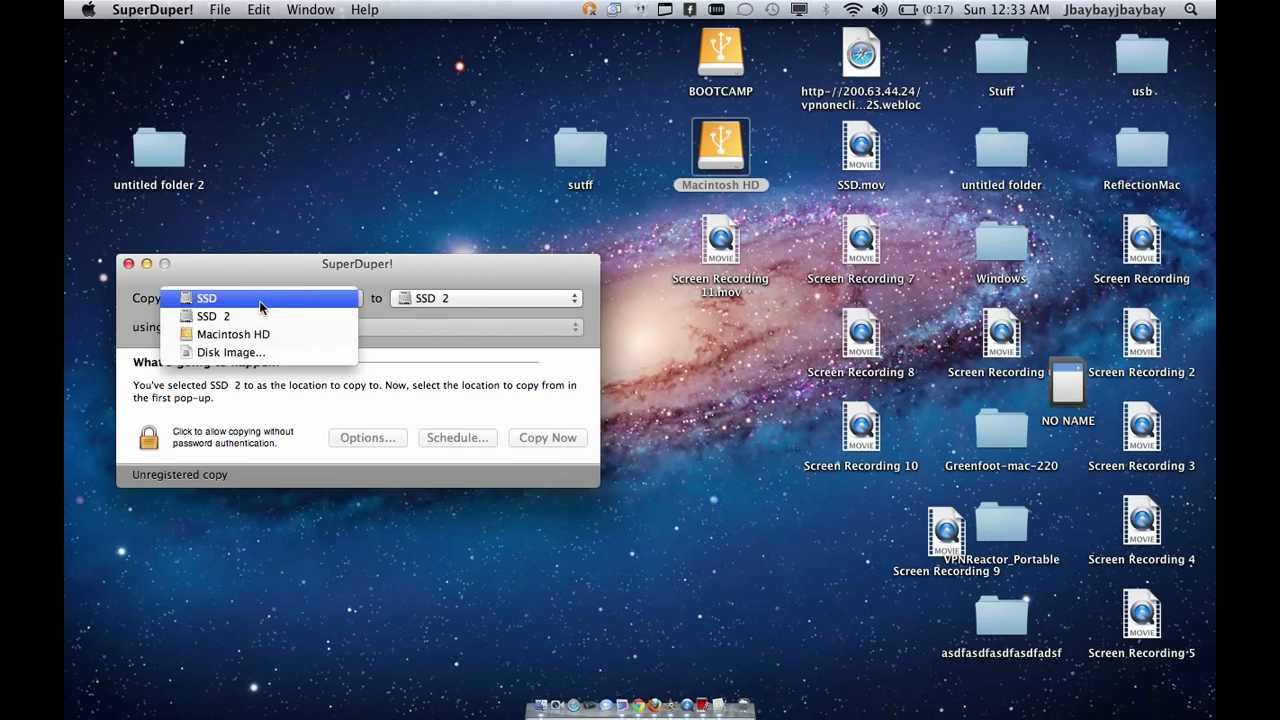Select the BOOTCAMP drive icon on desktop
Viewport: 1280px width, 720px height.
click(720, 52)
